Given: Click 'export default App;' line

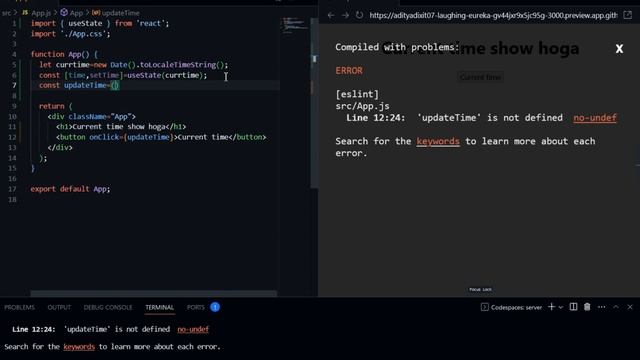Looking at the screenshot, I should (x=70, y=189).
